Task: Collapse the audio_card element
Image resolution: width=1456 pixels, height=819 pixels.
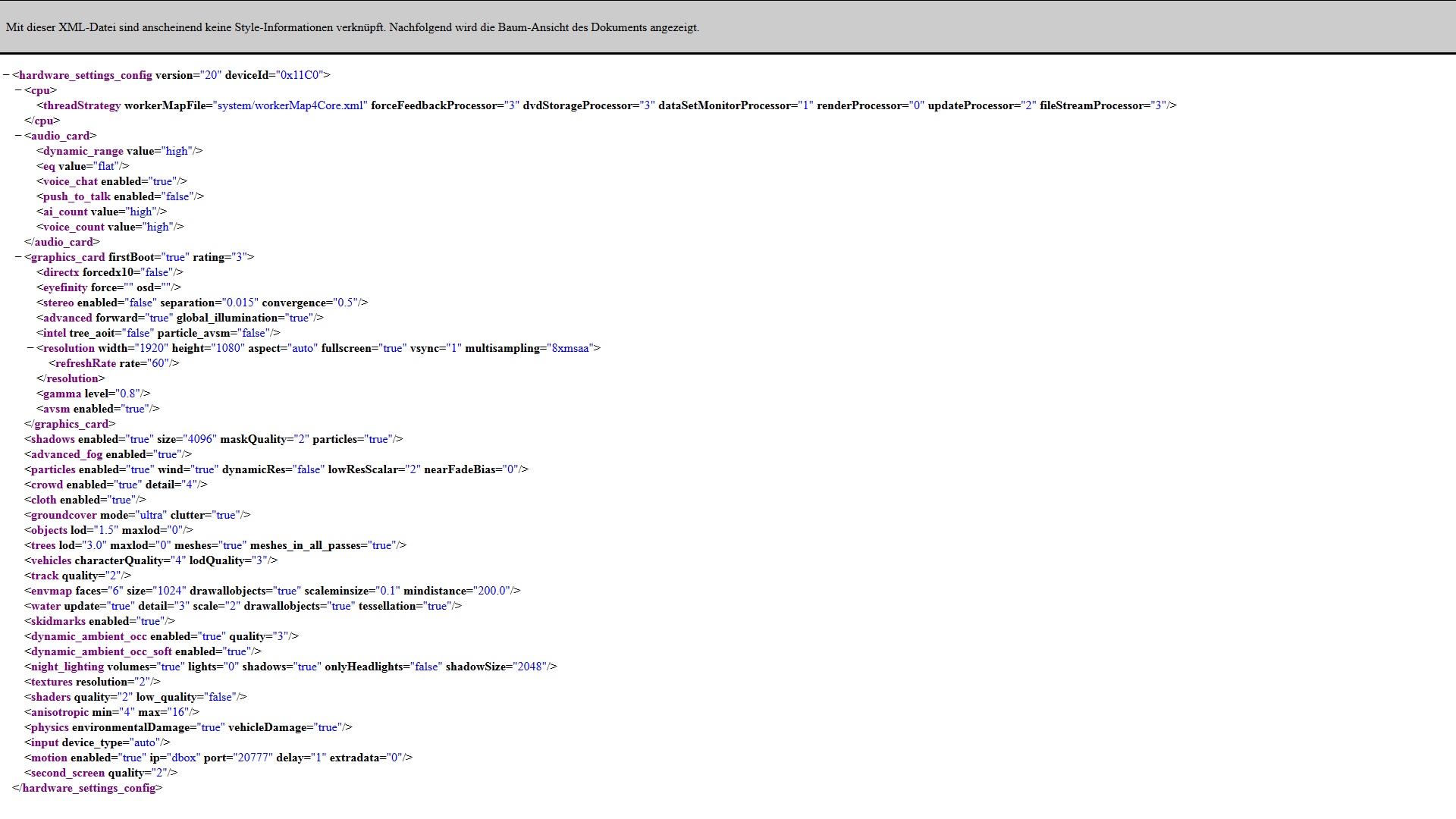Action: coord(18,136)
